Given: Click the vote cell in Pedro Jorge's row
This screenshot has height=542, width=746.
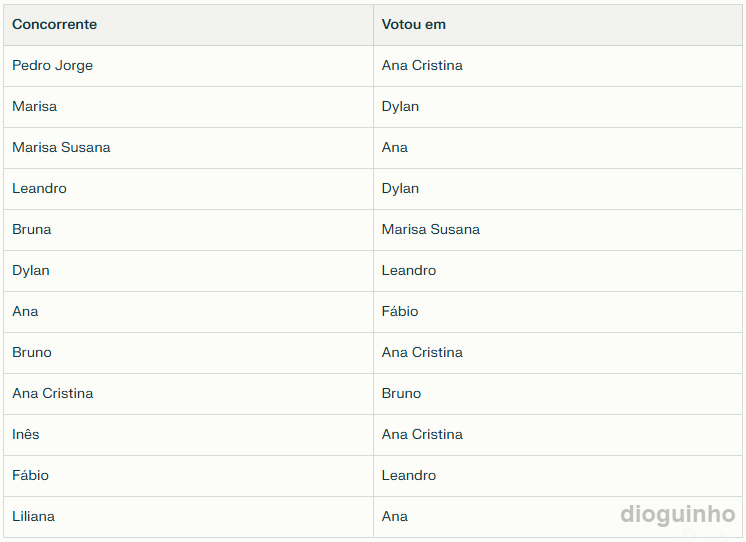Looking at the screenshot, I should click(422, 65).
